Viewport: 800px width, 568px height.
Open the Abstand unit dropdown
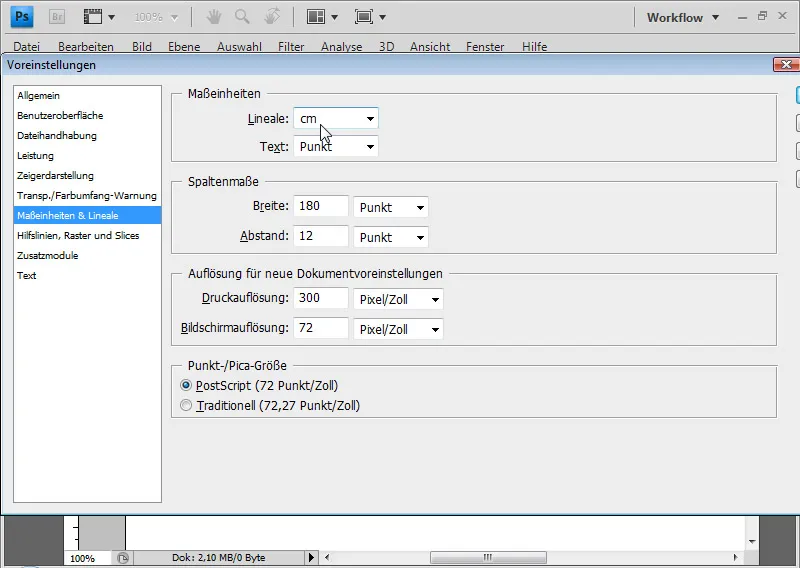coord(391,237)
